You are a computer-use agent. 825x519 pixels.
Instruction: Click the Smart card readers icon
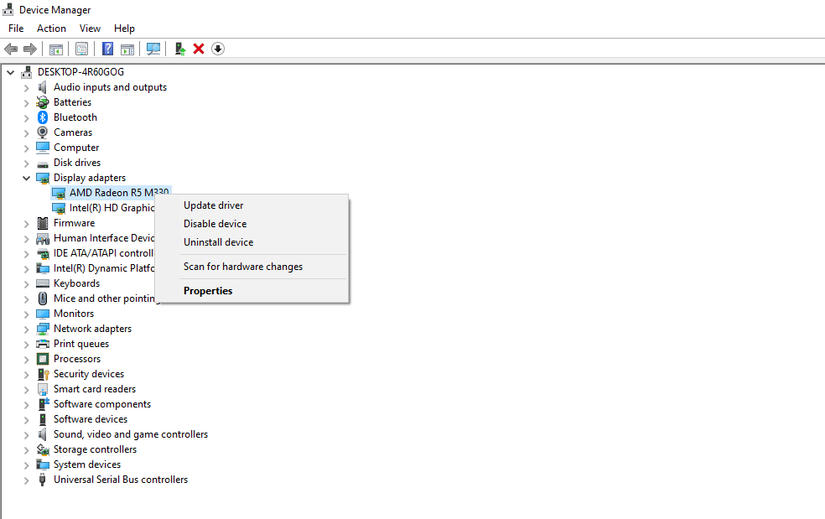[43, 389]
